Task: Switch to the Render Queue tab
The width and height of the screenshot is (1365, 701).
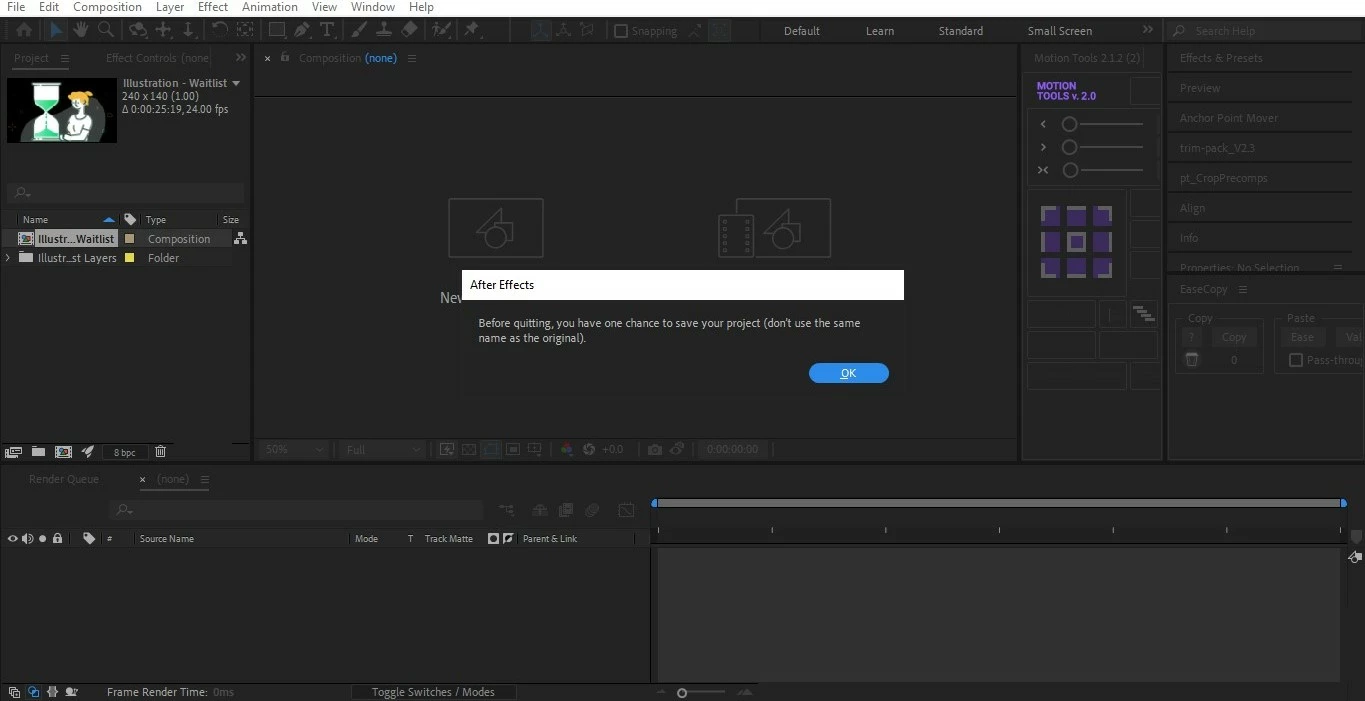Action: pos(63,479)
